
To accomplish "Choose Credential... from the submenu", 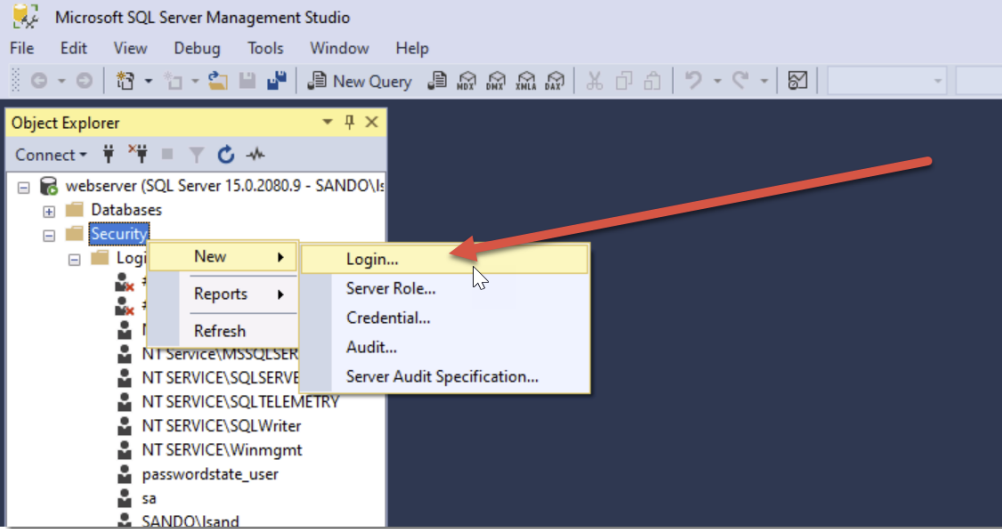I will (x=444, y=318).
